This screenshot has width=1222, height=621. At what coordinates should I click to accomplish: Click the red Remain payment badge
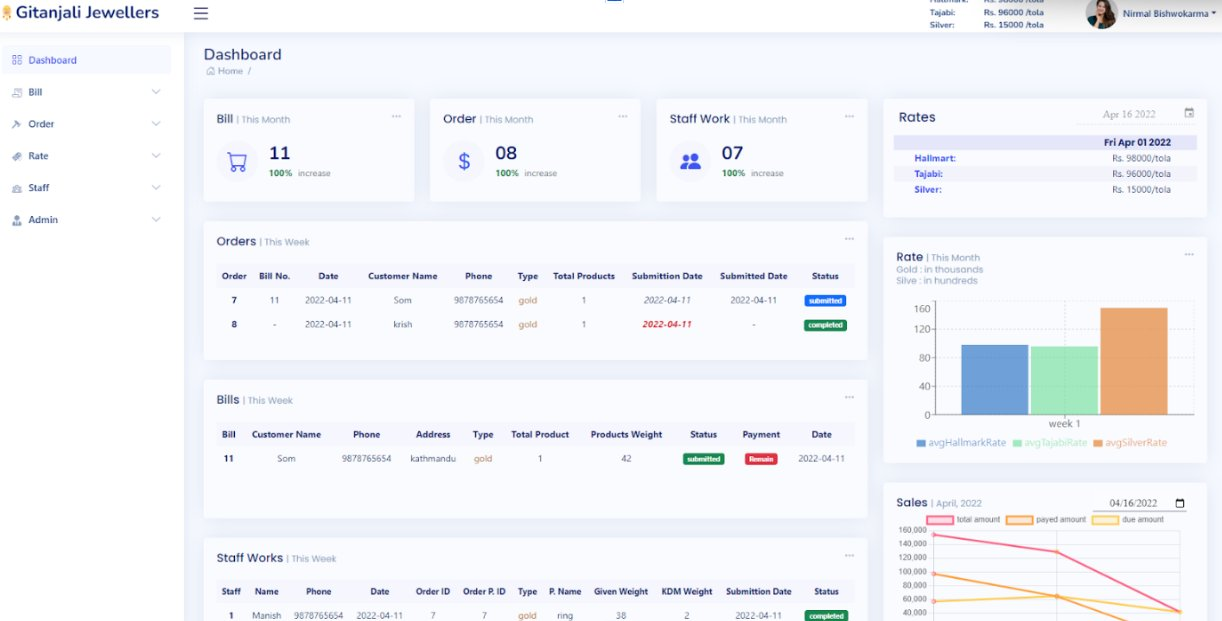click(x=761, y=459)
